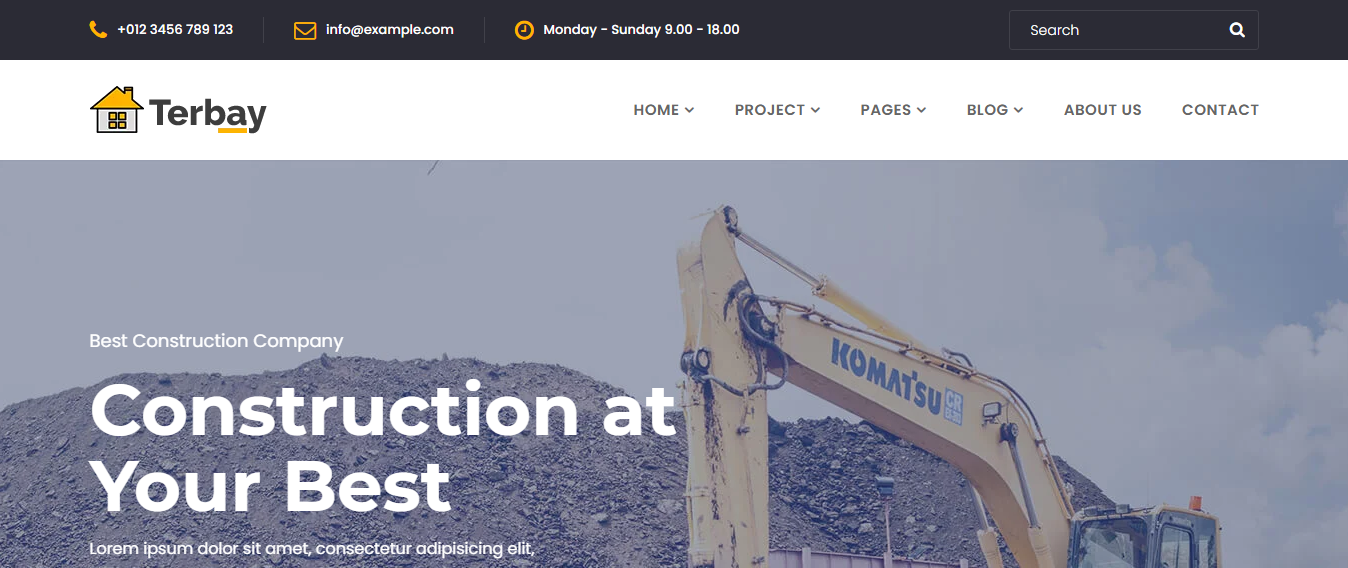Screen dimensions: 1348x568
Task: Select the PROJECT menu item
Action: click(x=770, y=110)
